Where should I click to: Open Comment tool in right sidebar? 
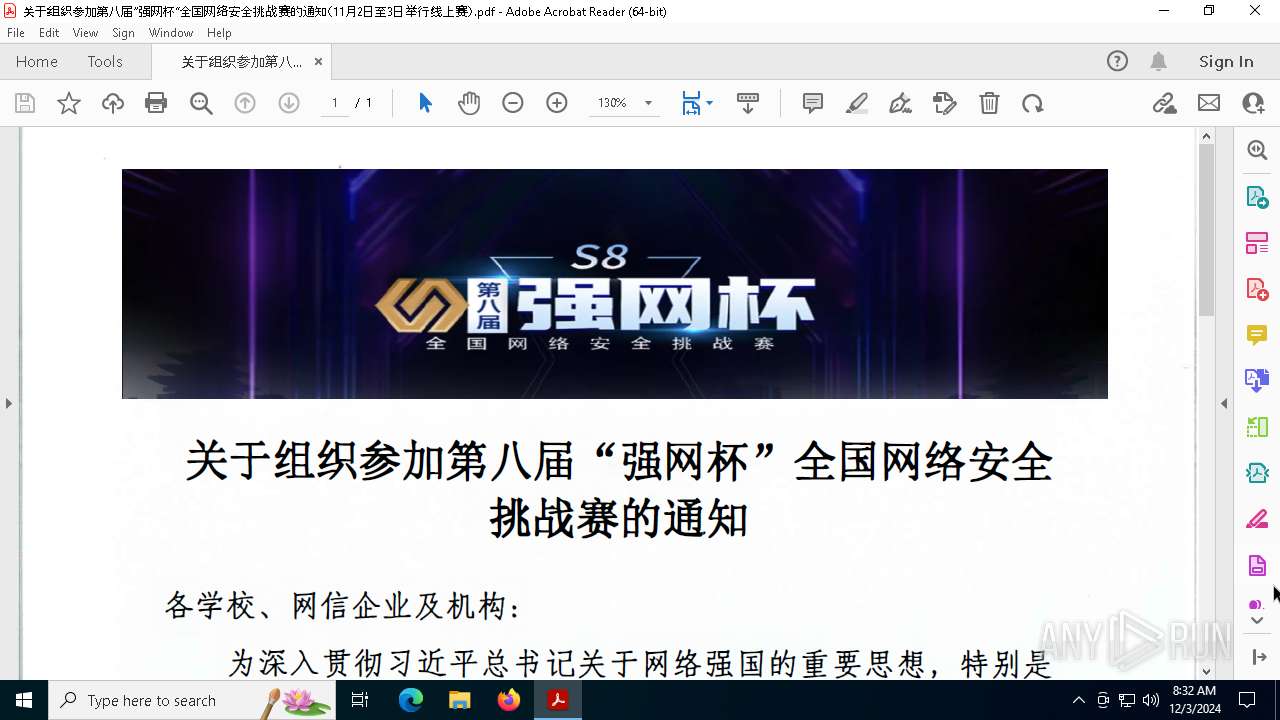coord(1257,334)
